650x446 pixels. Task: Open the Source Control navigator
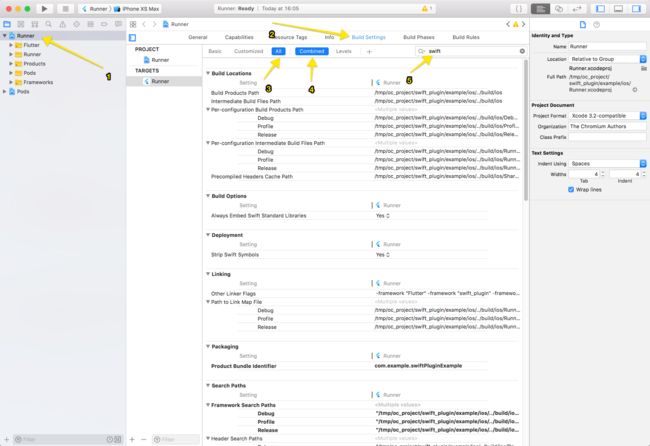coord(21,24)
